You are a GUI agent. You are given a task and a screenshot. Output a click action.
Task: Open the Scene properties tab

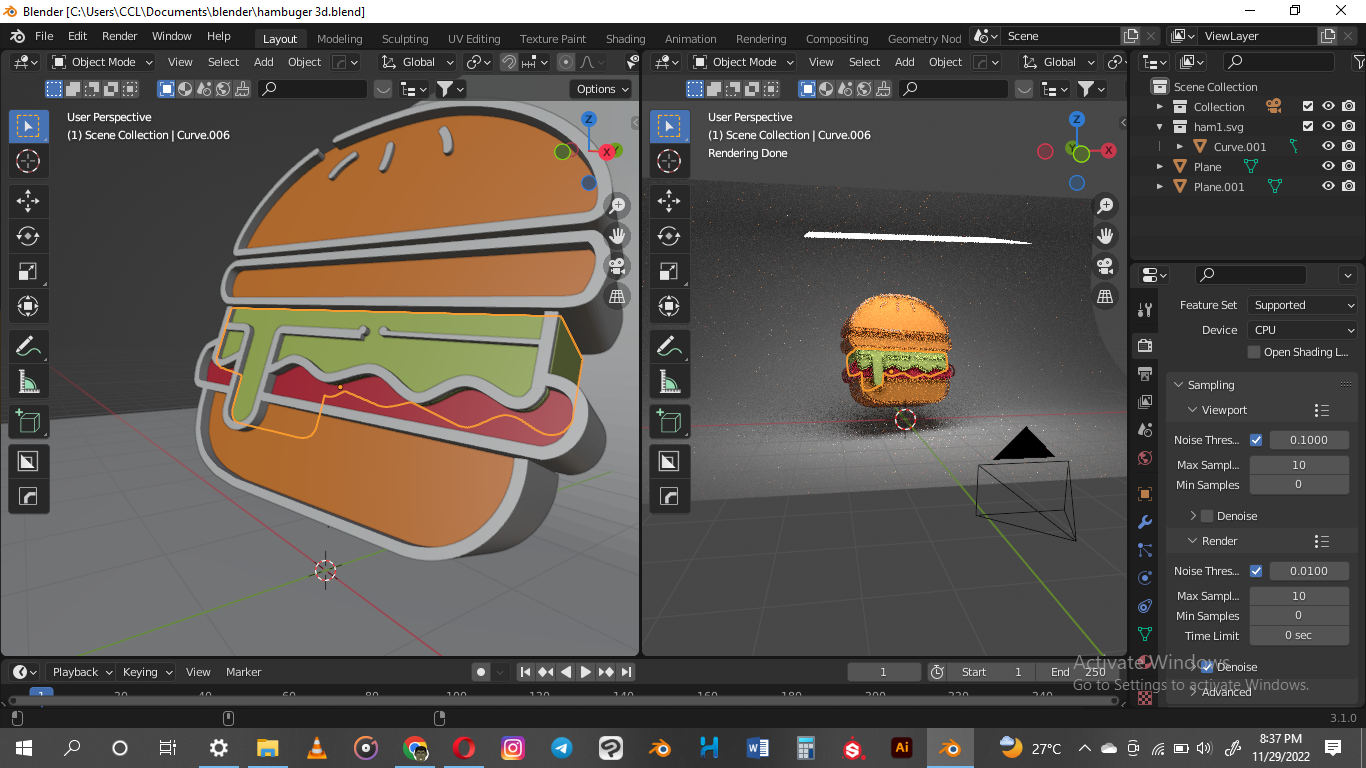coord(1145,430)
